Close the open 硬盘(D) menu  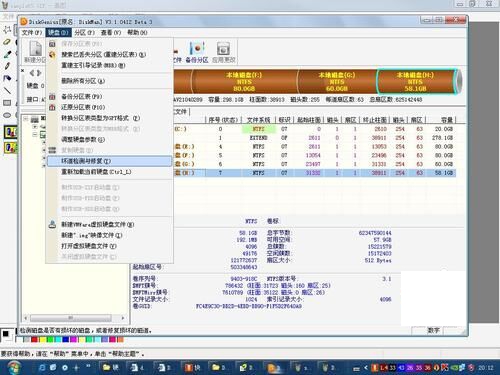coord(58,32)
